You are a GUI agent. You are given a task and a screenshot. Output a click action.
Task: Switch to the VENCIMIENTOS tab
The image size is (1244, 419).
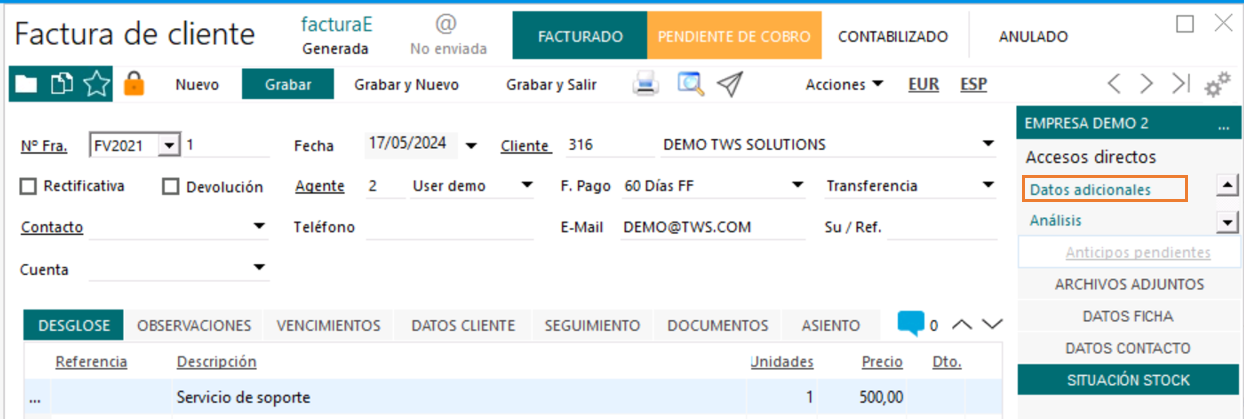tap(328, 325)
